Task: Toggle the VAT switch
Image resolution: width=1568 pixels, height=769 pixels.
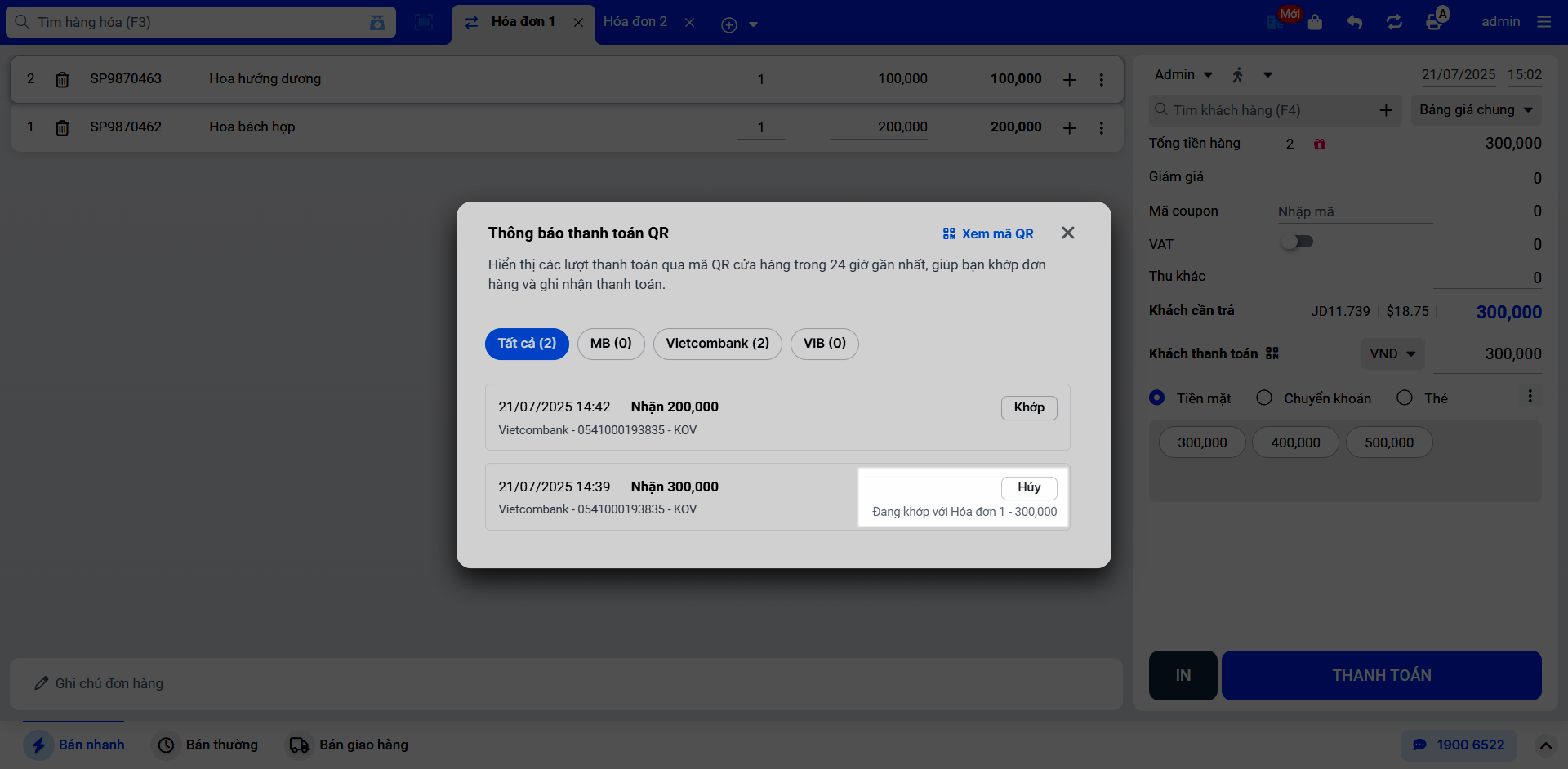Action: 1297,242
